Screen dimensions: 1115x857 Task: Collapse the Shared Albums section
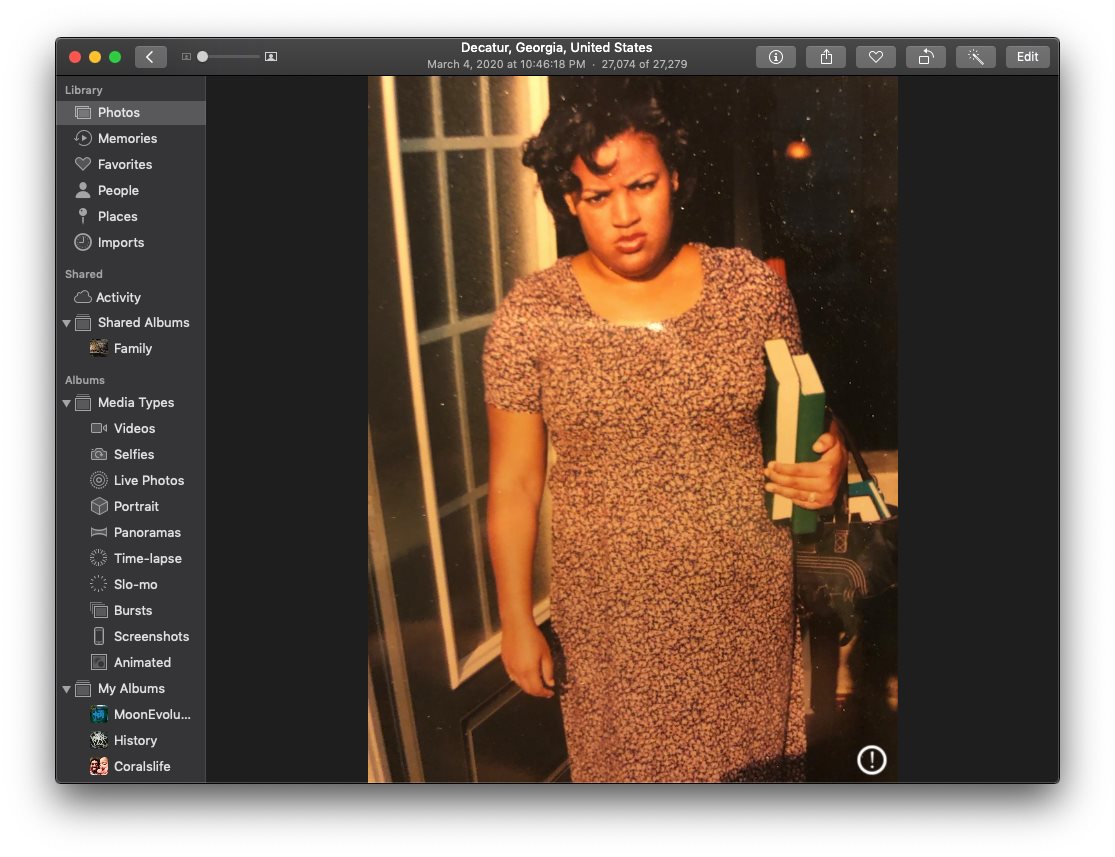(x=67, y=323)
